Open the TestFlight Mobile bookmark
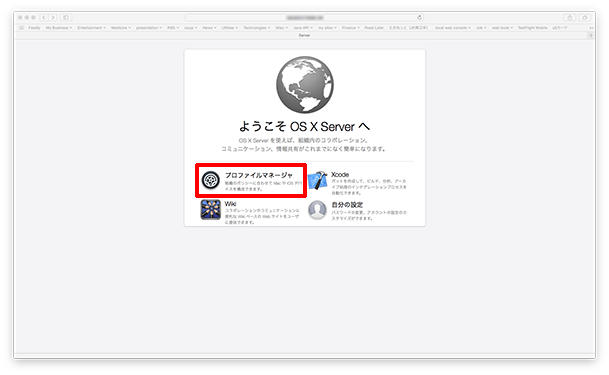The height and width of the screenshot is (375, 609). (532, 28)
